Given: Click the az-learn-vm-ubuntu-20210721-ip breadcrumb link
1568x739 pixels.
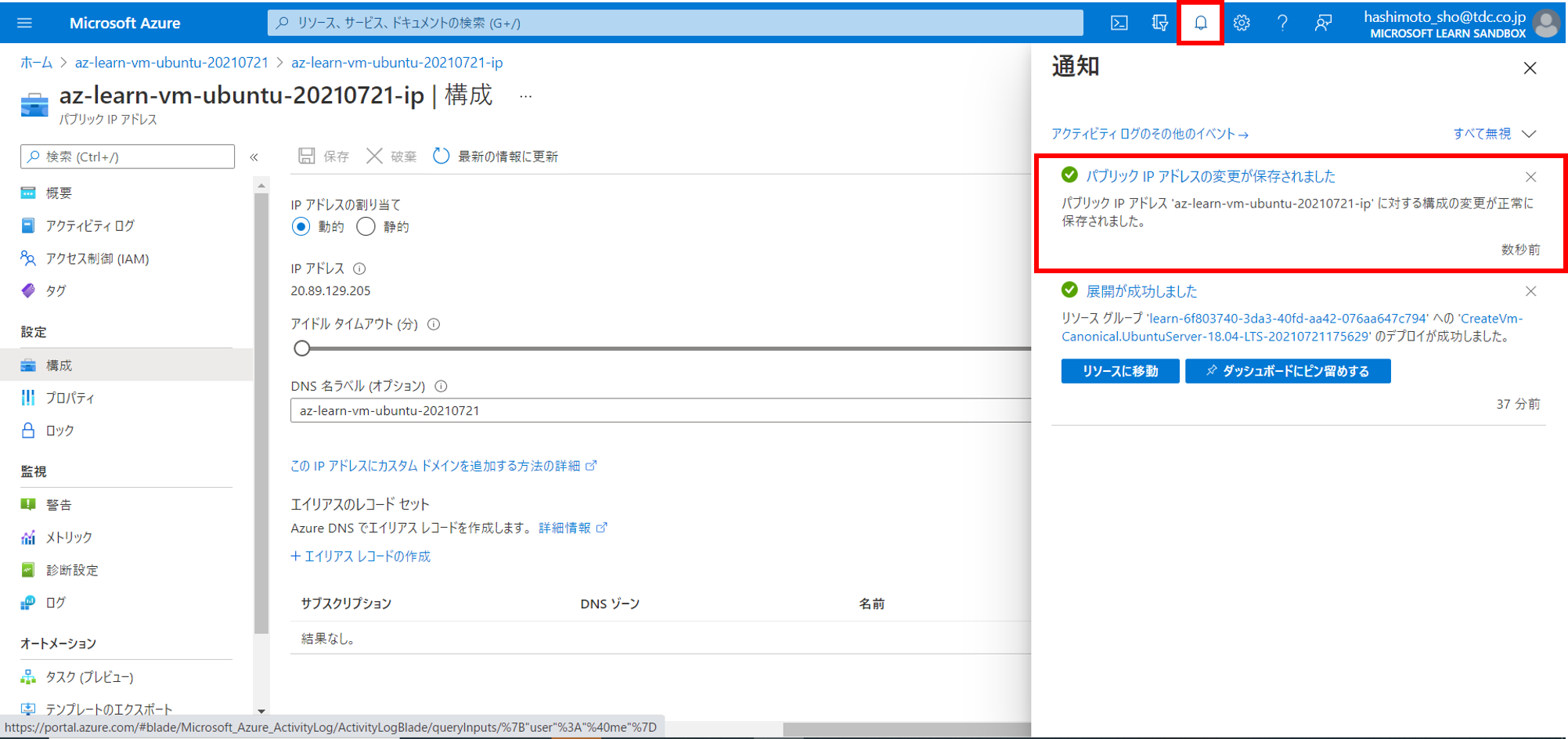Looking at the screenshot, I should point(397,63).
